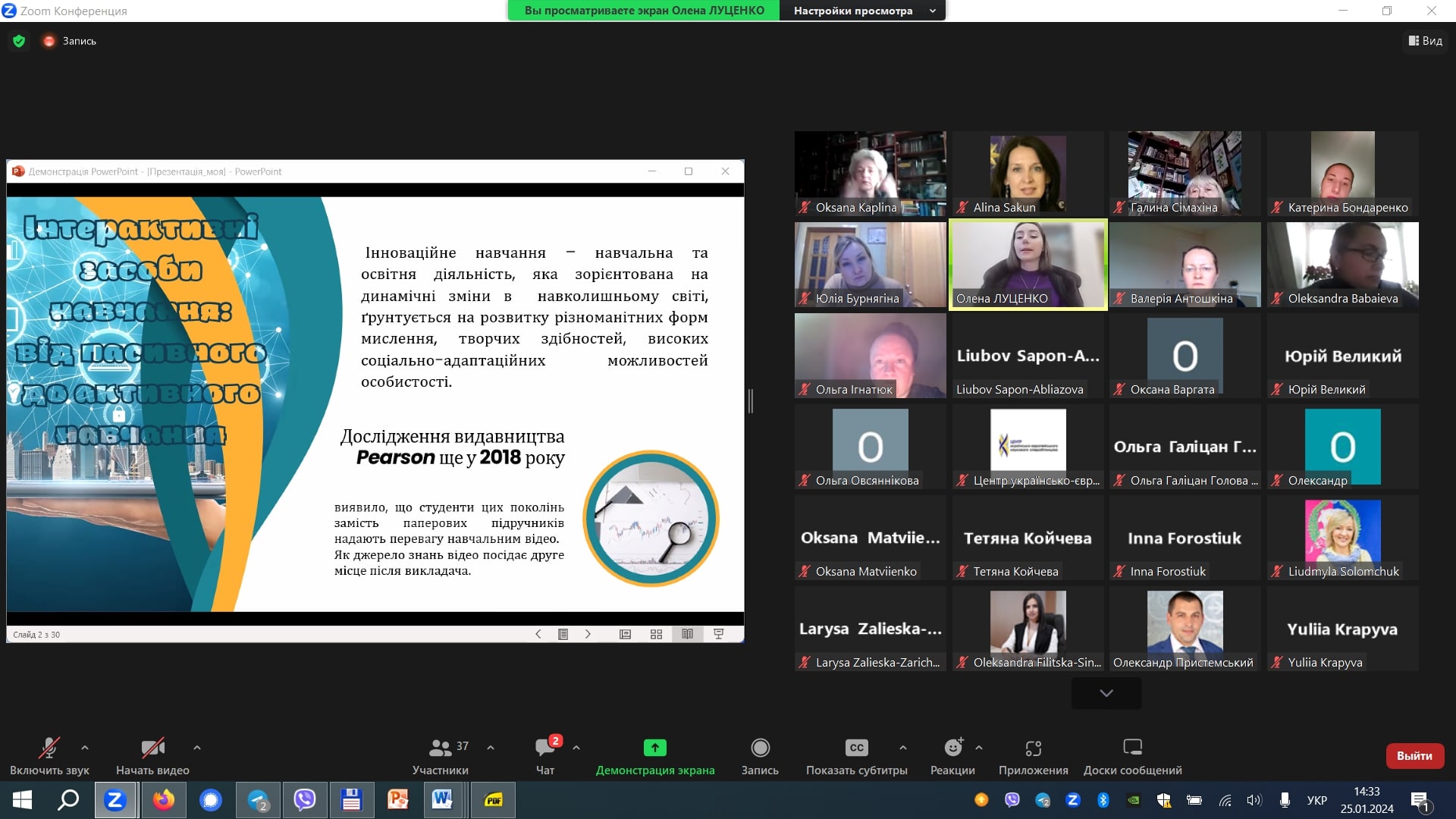The image size is (1456, 819).
Task: Turn on camera with Начать видео
Action: click(152, 748)
